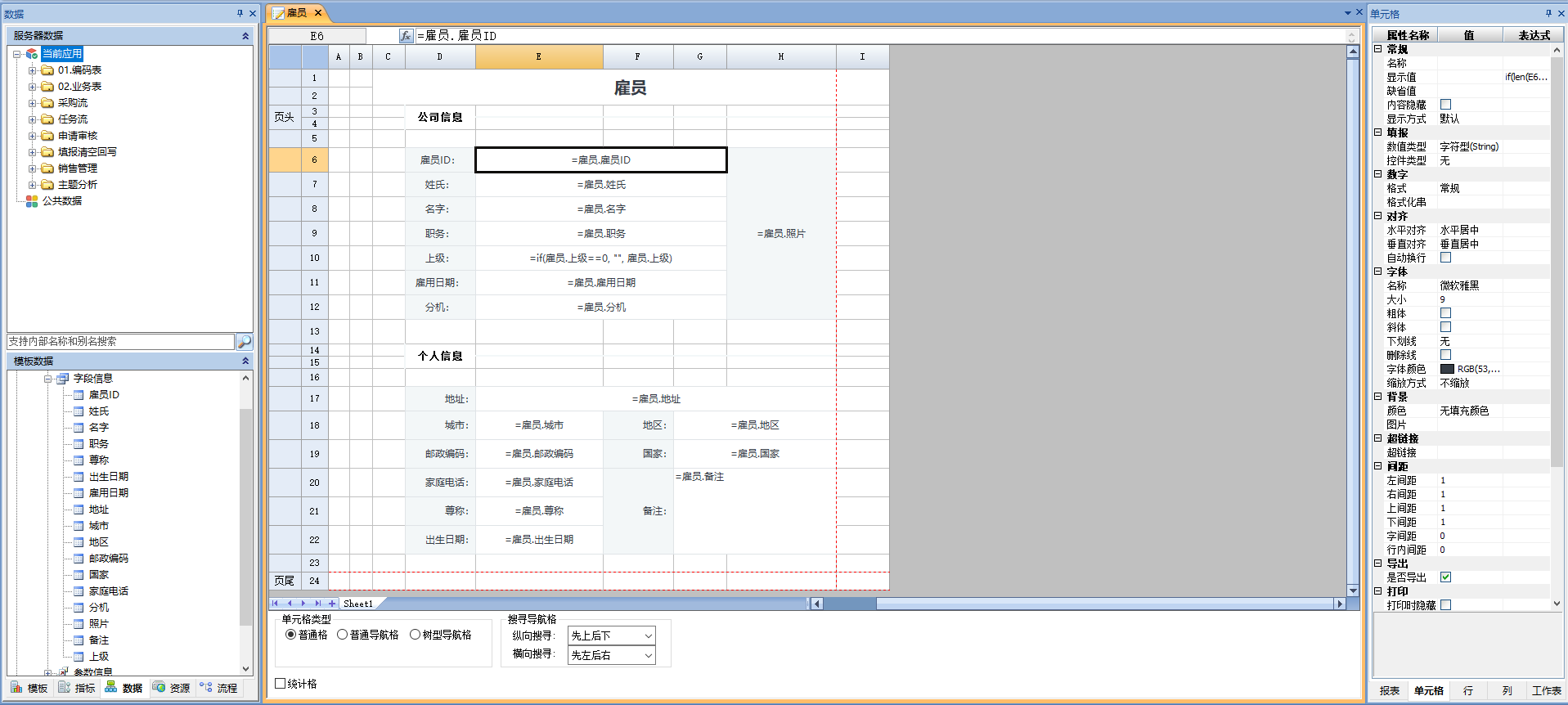Collapse the 服务器数据 panel with chevron icon
The height and width of the screenshot is (705, 1568).
tap(245, 36)
